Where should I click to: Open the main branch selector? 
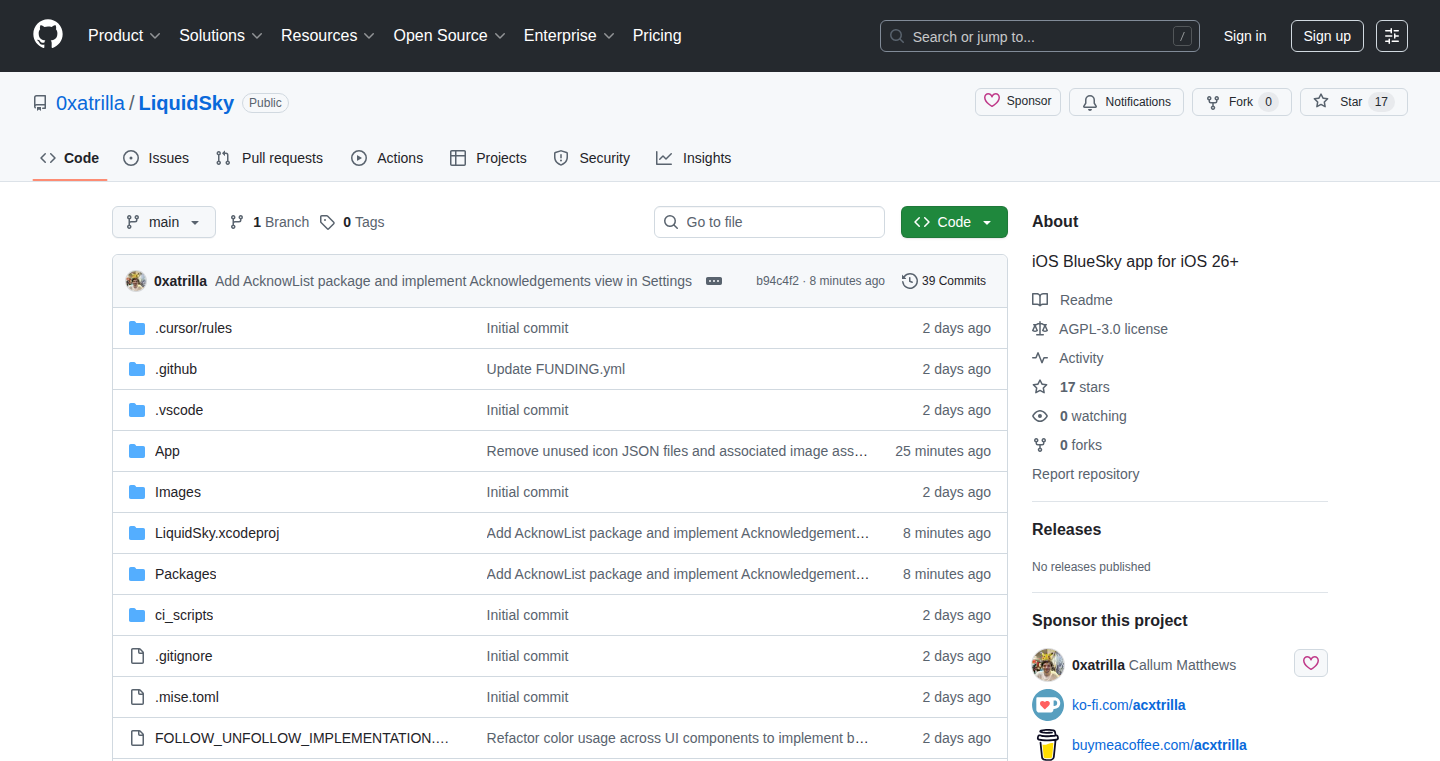(164, 222)
